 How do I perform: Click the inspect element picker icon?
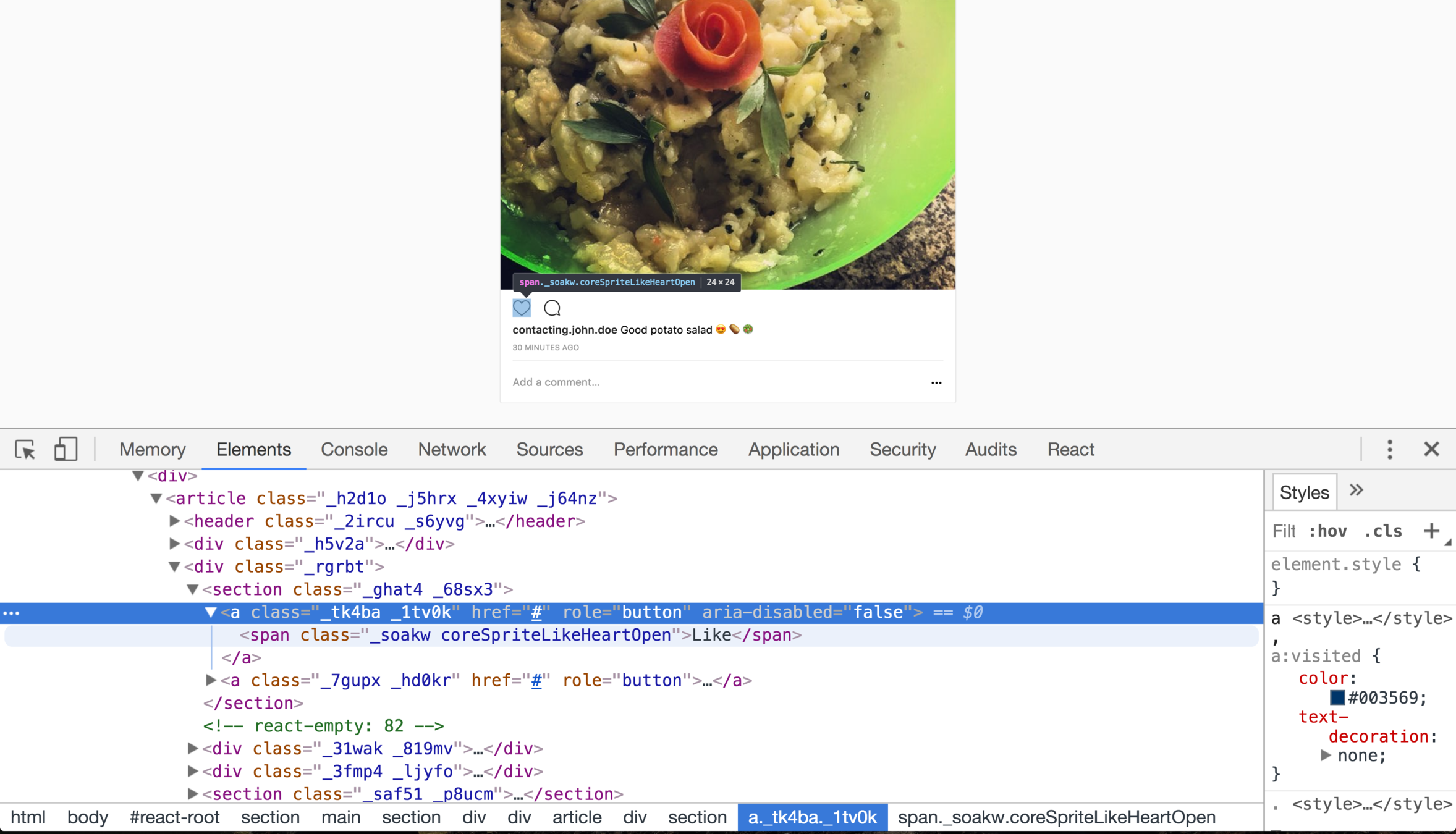[25, 449]
